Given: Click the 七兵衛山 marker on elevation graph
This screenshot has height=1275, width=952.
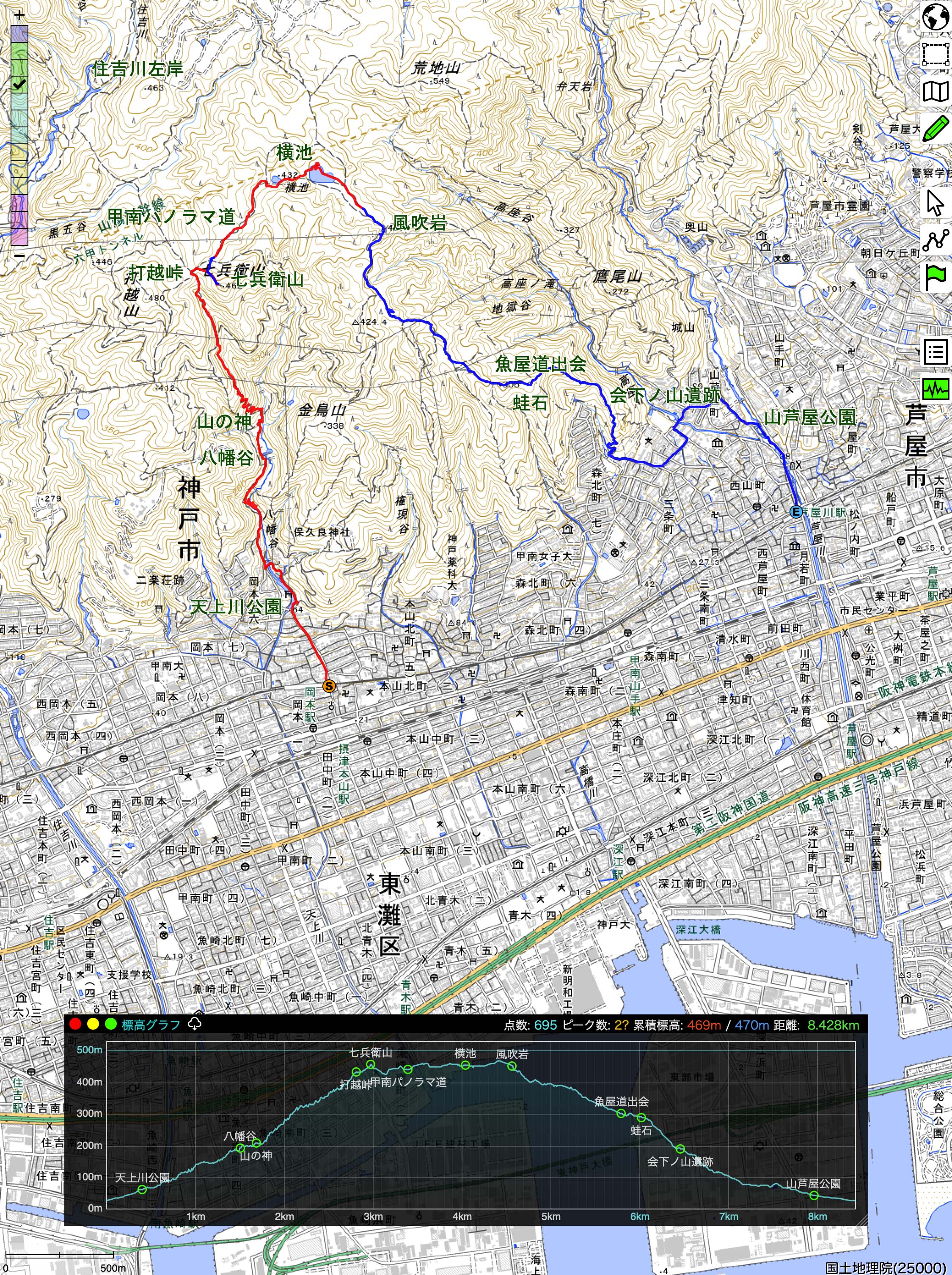Looking at the screenshot, I should pyautogui.click(x=371, y=1064).
